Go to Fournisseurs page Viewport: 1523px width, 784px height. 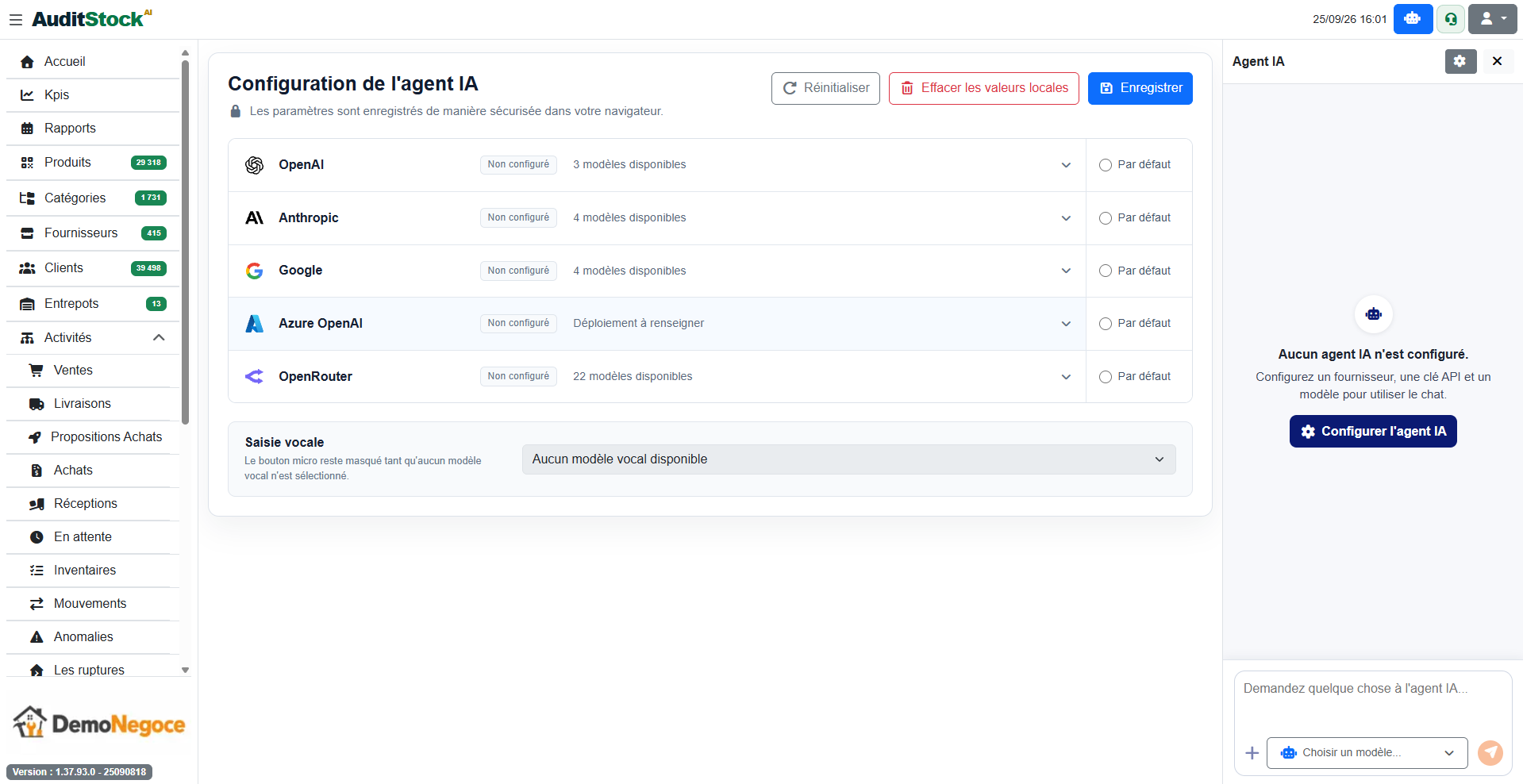[x=93, y=233]
